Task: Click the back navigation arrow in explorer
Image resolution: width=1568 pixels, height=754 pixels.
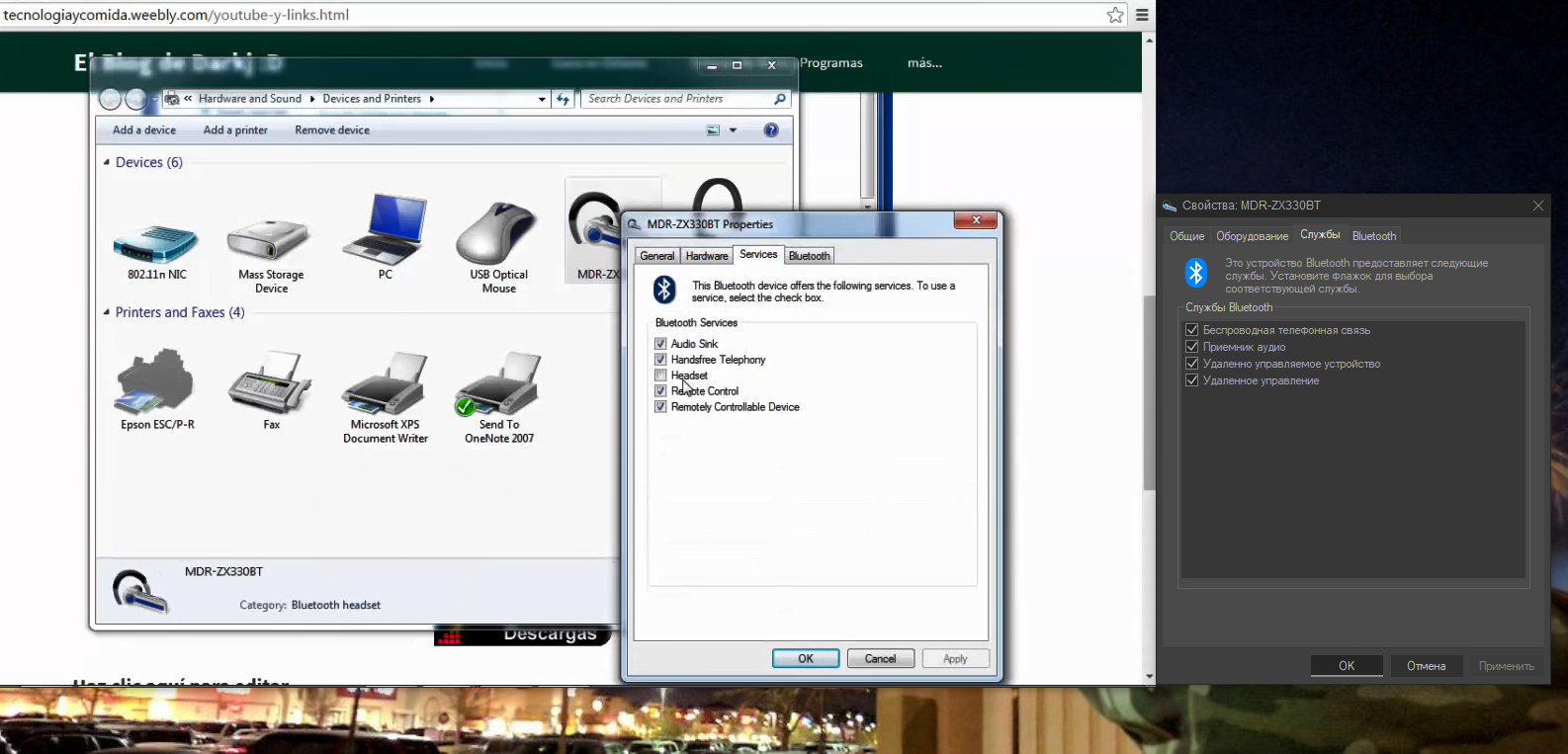Action: tap(110, 99)
